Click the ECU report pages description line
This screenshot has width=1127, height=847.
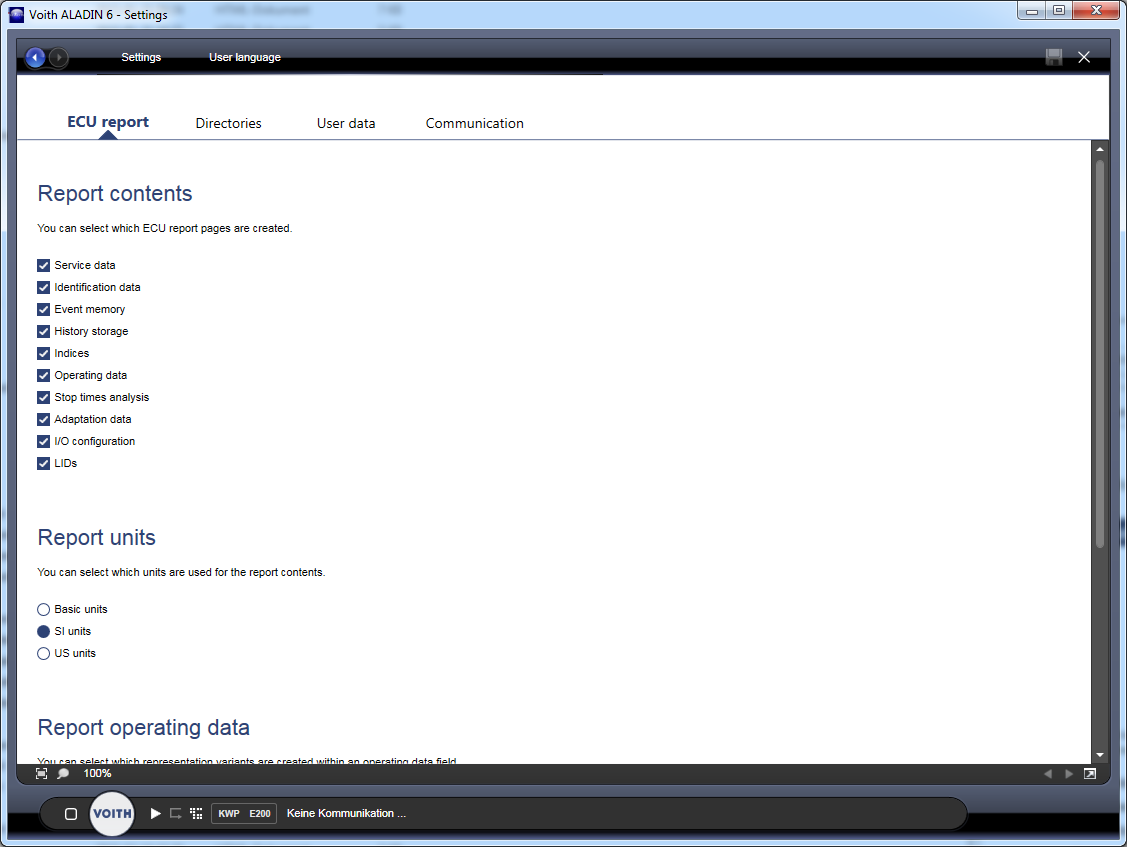pyautogui.click(x=165, y=229)
